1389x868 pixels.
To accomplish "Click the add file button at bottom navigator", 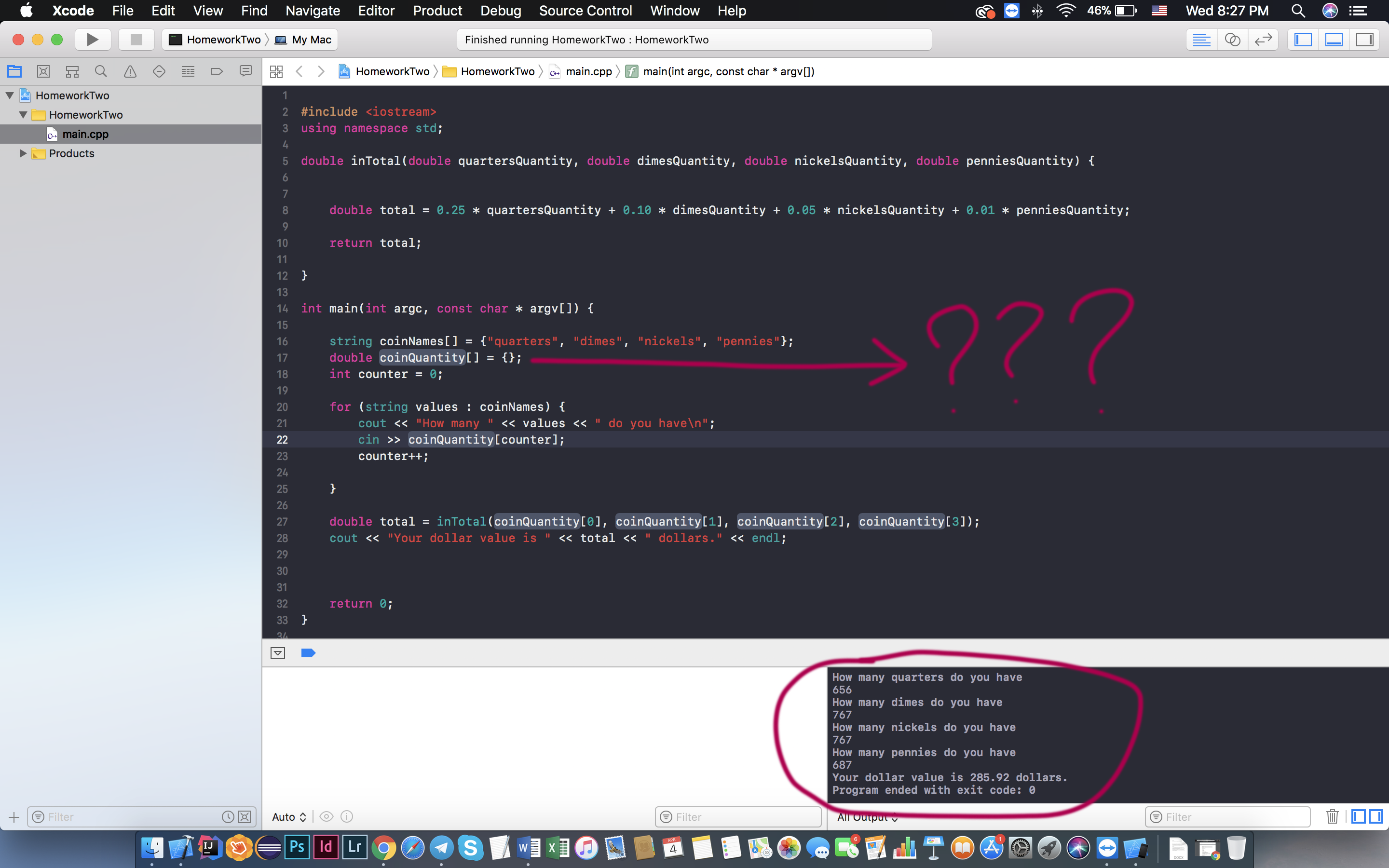I will click(x=14, y=817).
